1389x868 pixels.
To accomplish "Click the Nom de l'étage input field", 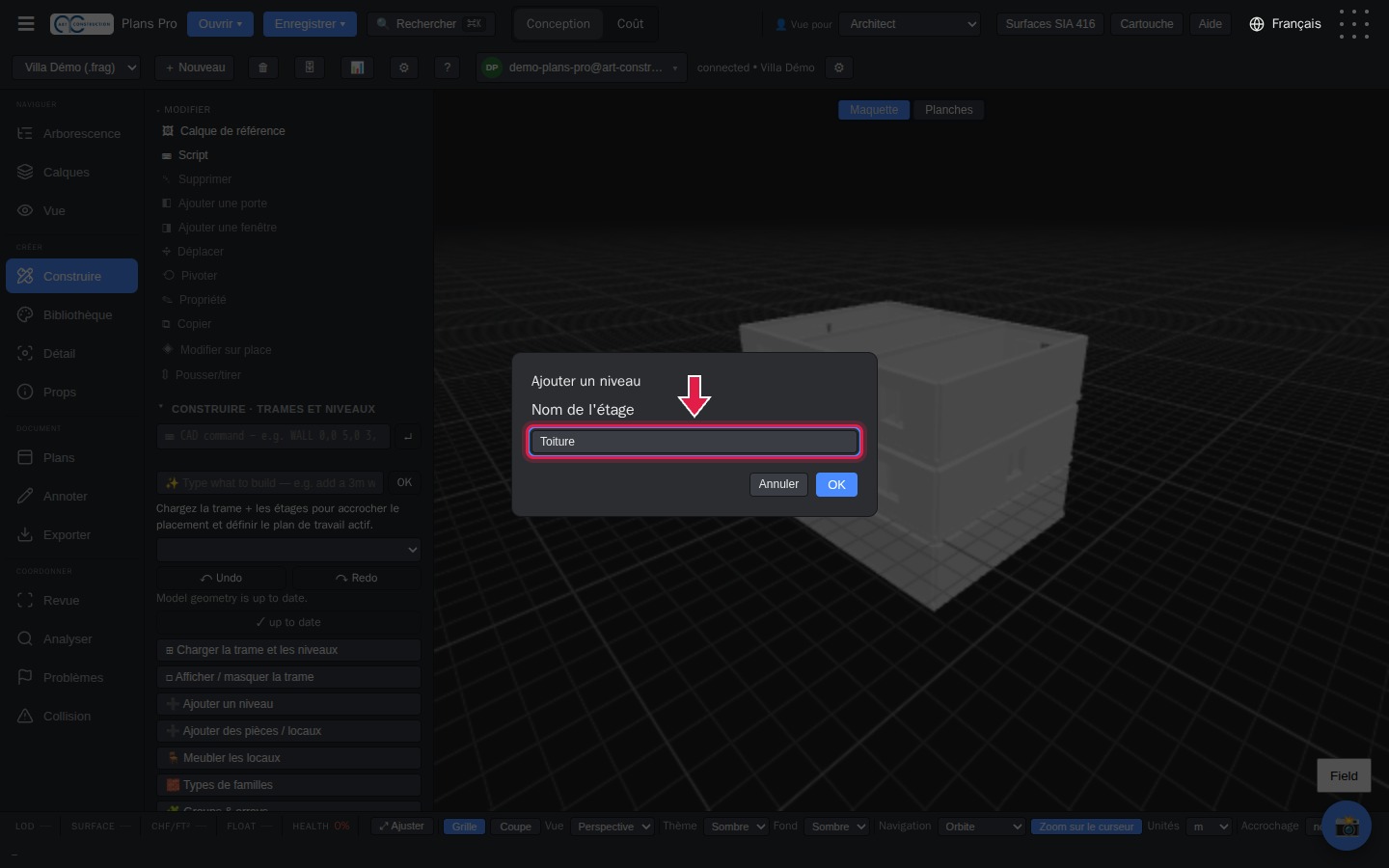I will pos(694,442).
